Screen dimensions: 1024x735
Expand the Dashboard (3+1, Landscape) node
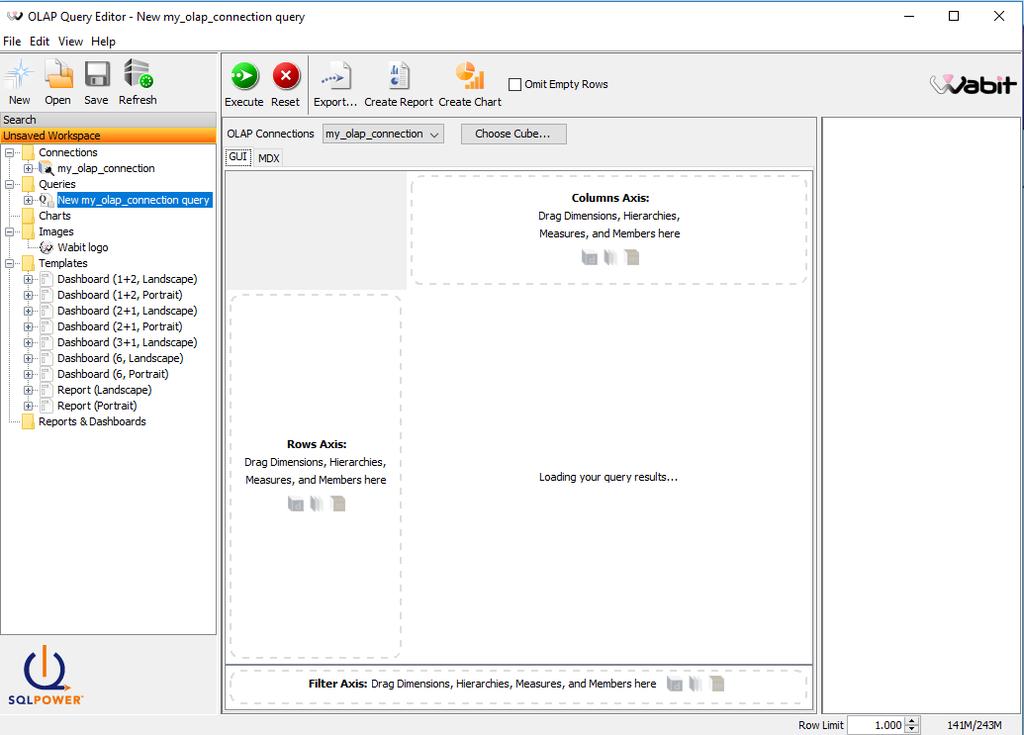(x=28, y=342)
